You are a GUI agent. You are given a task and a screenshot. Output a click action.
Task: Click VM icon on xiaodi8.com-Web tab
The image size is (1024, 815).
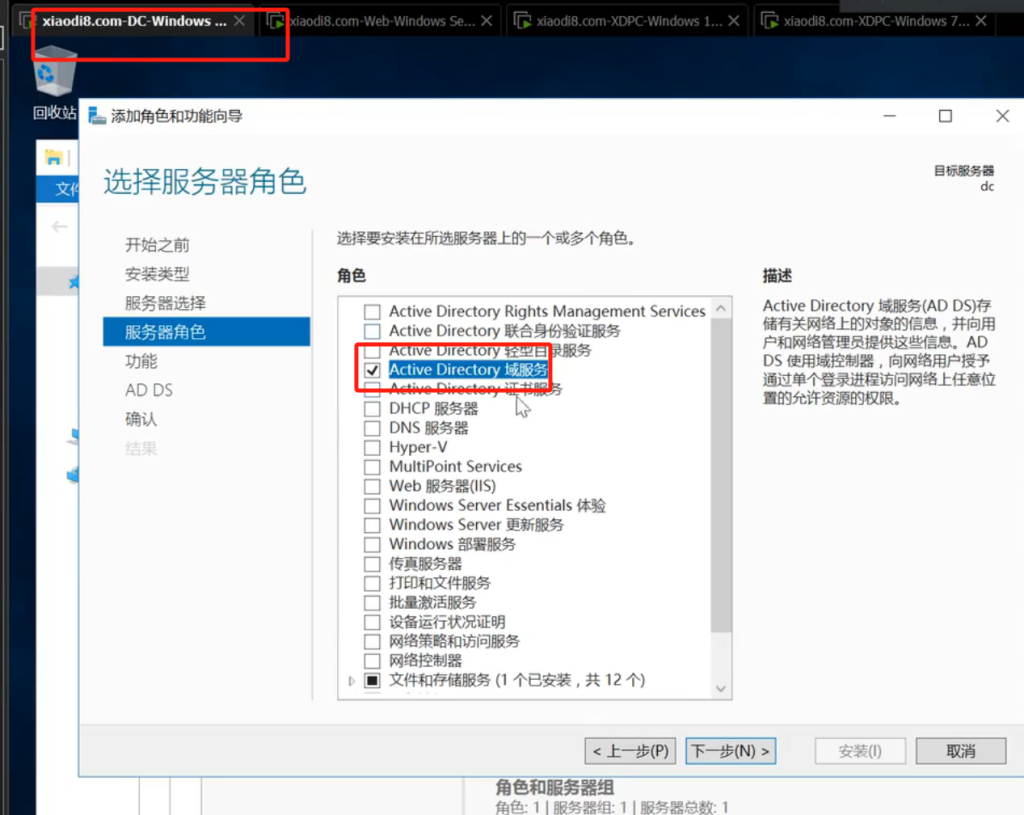(276, 22)
